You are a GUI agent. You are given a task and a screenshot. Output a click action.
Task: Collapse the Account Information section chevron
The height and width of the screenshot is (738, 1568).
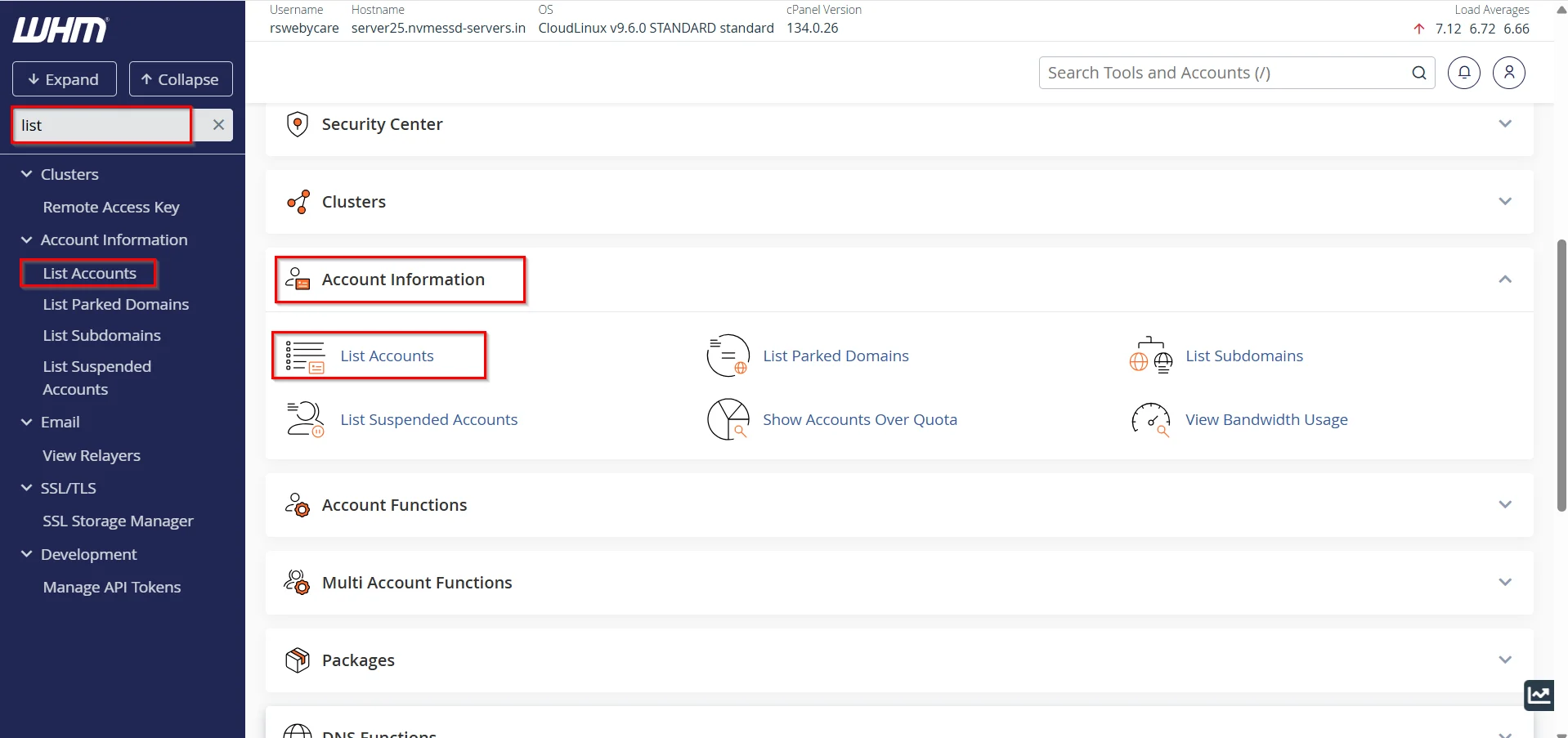click(x=1505, y=280)
